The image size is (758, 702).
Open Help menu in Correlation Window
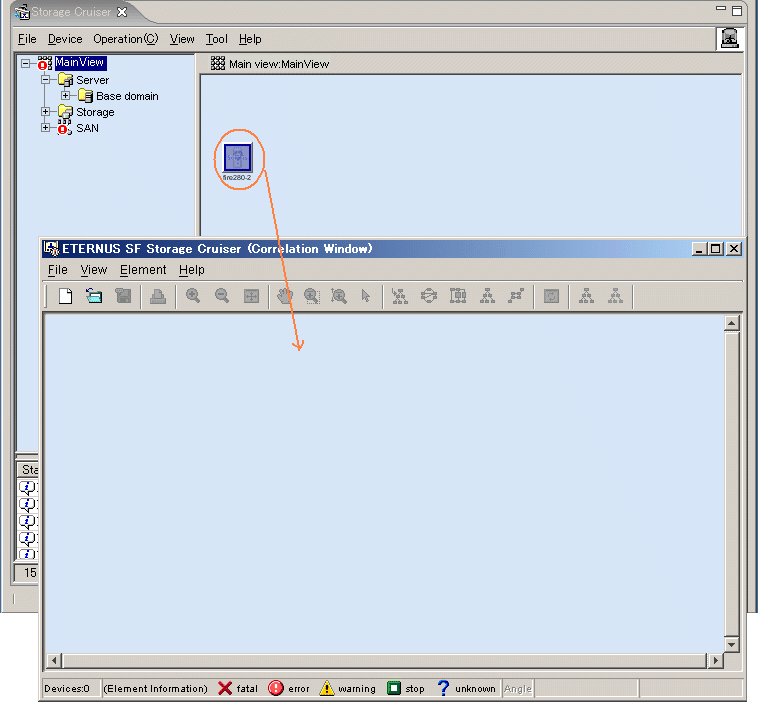191,270
